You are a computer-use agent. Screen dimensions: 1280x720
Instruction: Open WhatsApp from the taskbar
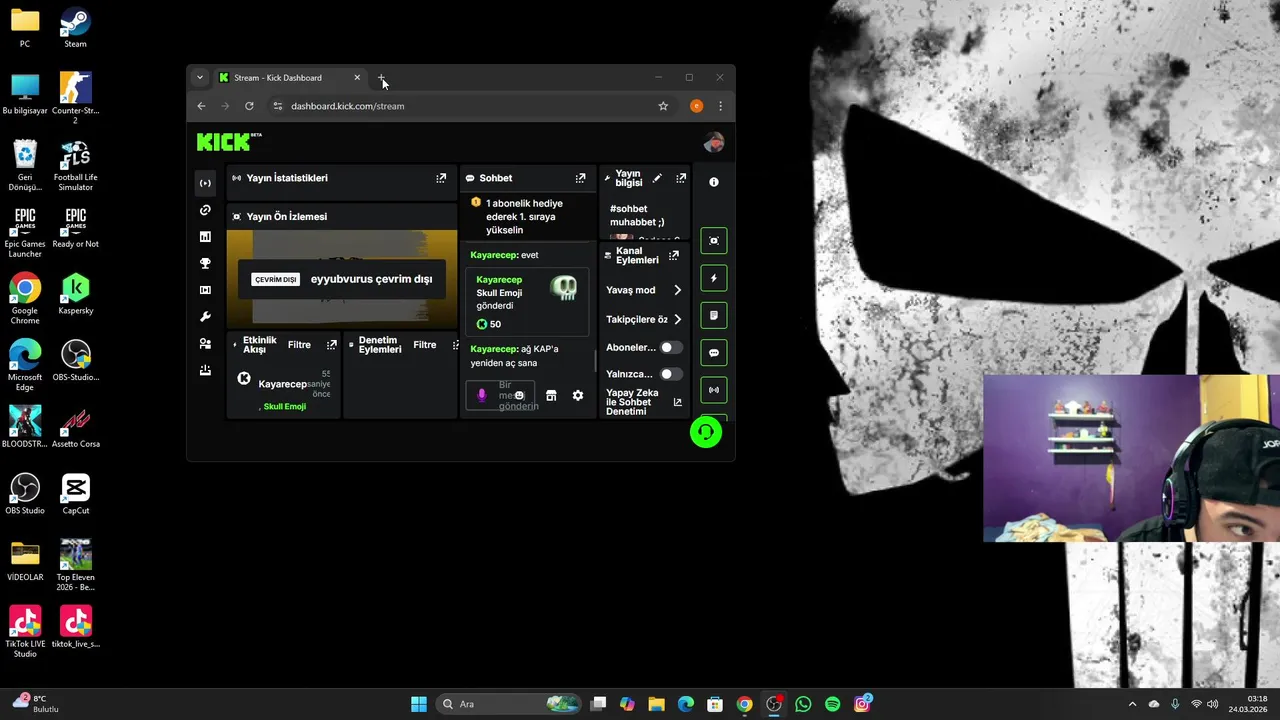click(x=803, y=704)
